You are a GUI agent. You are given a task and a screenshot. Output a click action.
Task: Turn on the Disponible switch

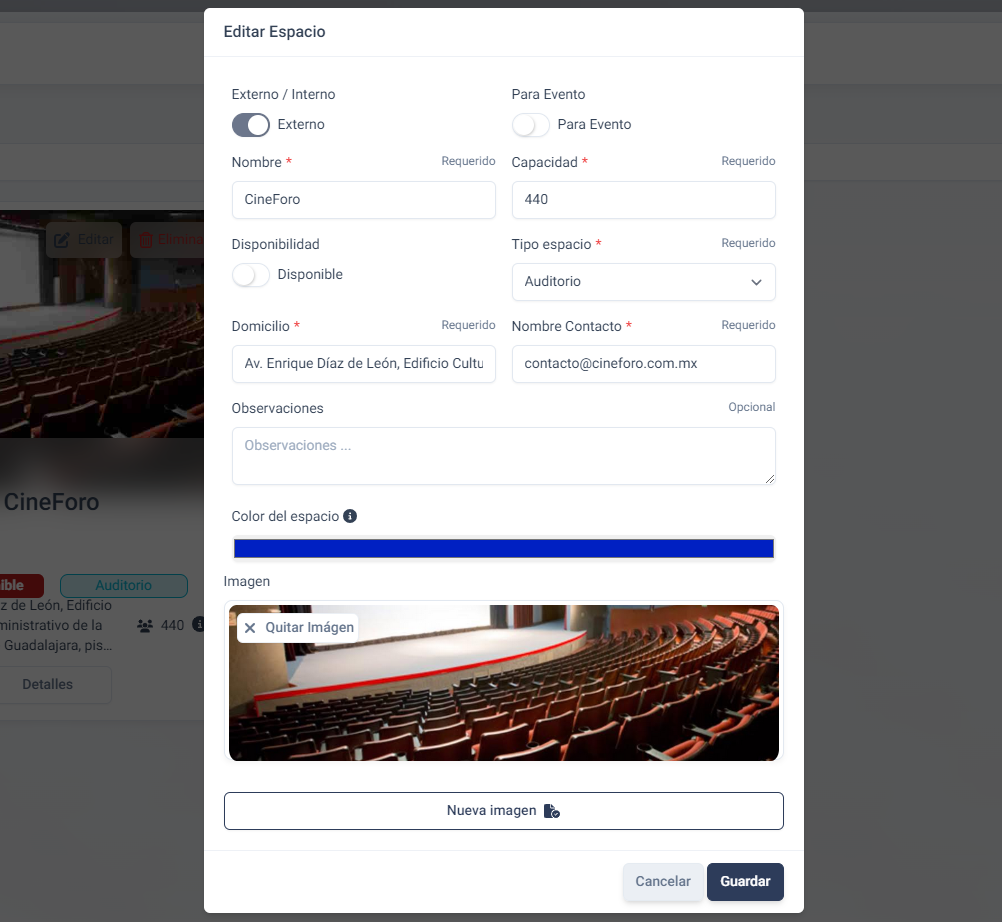(x=251, y=275)
